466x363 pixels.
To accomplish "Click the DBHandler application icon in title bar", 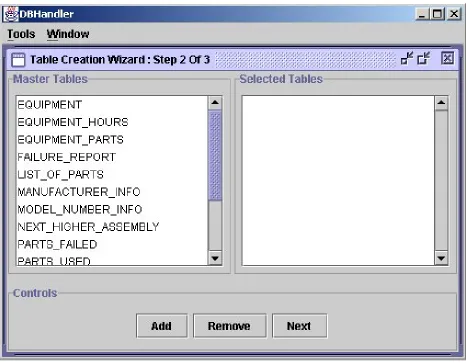I will [x=11, y=14].
